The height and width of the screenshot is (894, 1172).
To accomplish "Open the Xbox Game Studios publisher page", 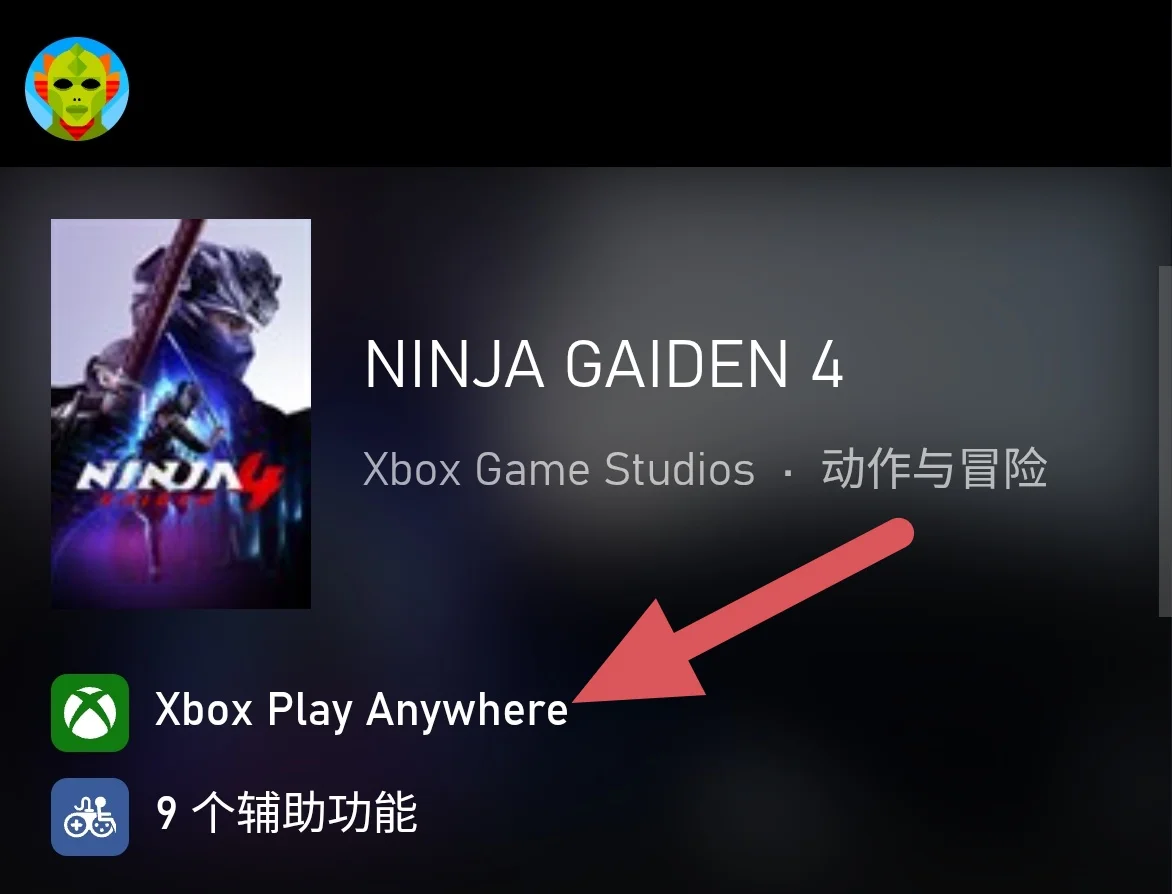I will tap(558, 469).
